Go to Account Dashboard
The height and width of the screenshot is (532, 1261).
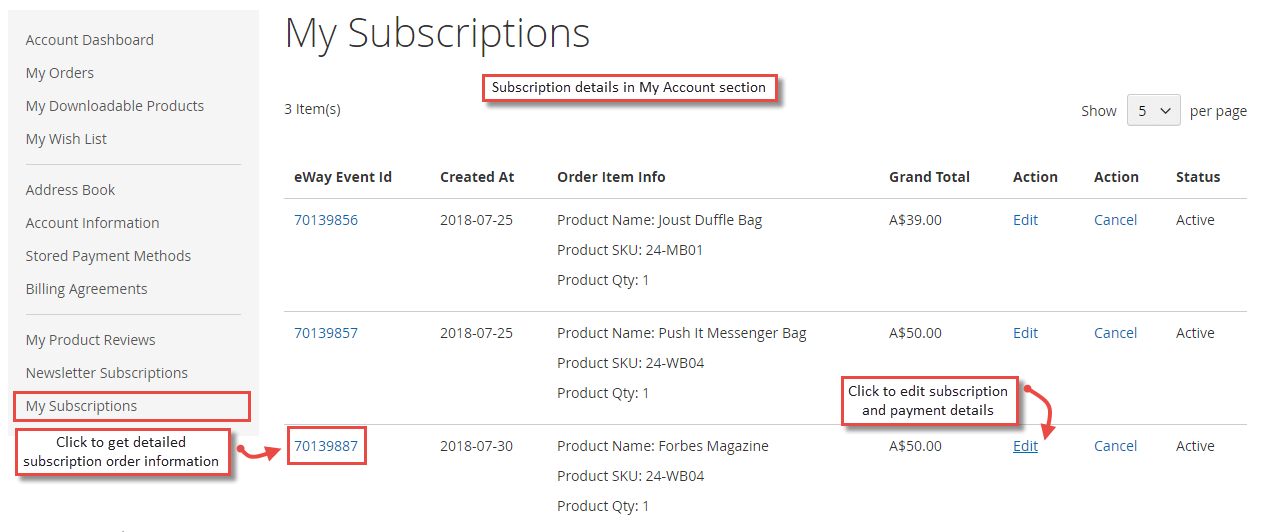[x=90, y=40]
